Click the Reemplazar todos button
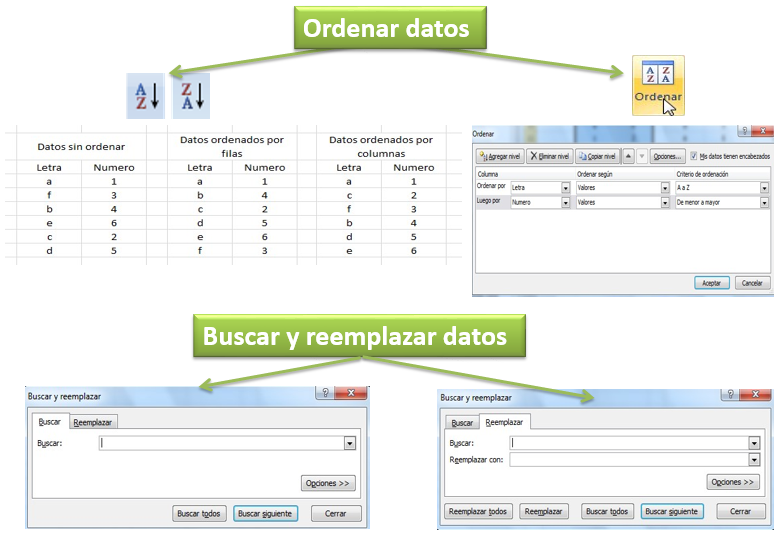 [478, 511]
